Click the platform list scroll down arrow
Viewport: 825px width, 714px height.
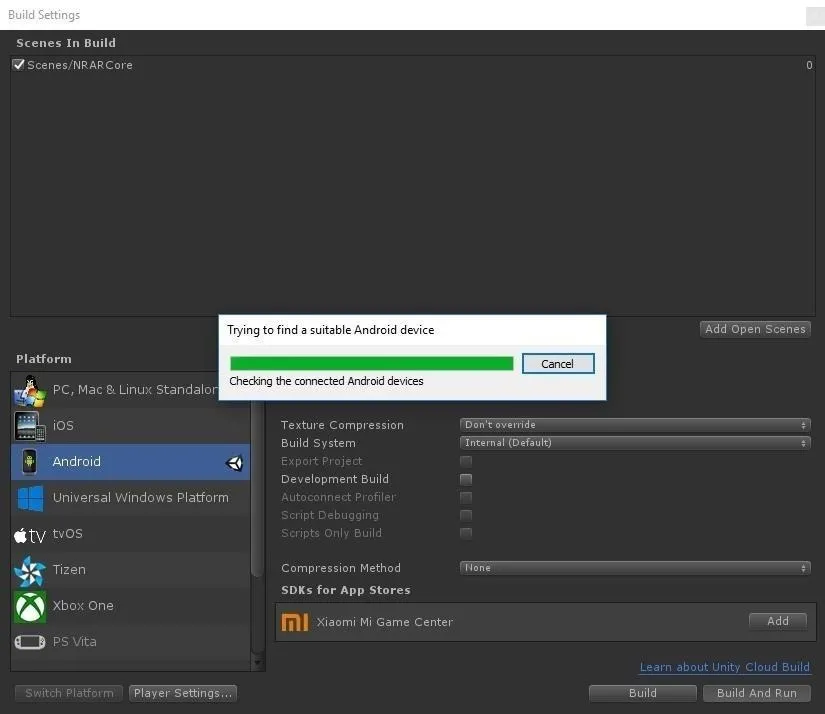[257, 663]
